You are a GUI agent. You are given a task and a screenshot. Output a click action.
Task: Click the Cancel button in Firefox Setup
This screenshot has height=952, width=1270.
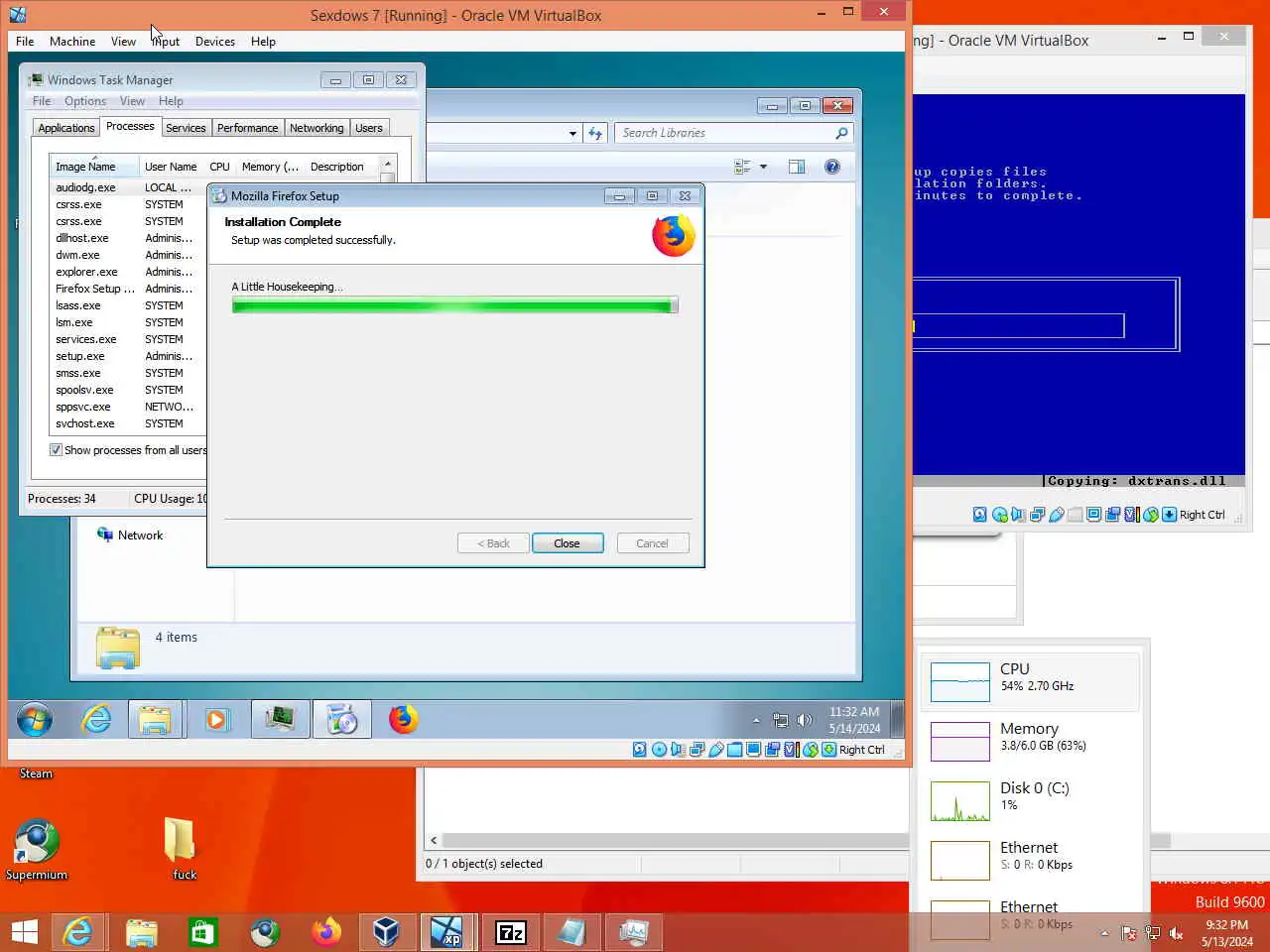tap(652, 543)
